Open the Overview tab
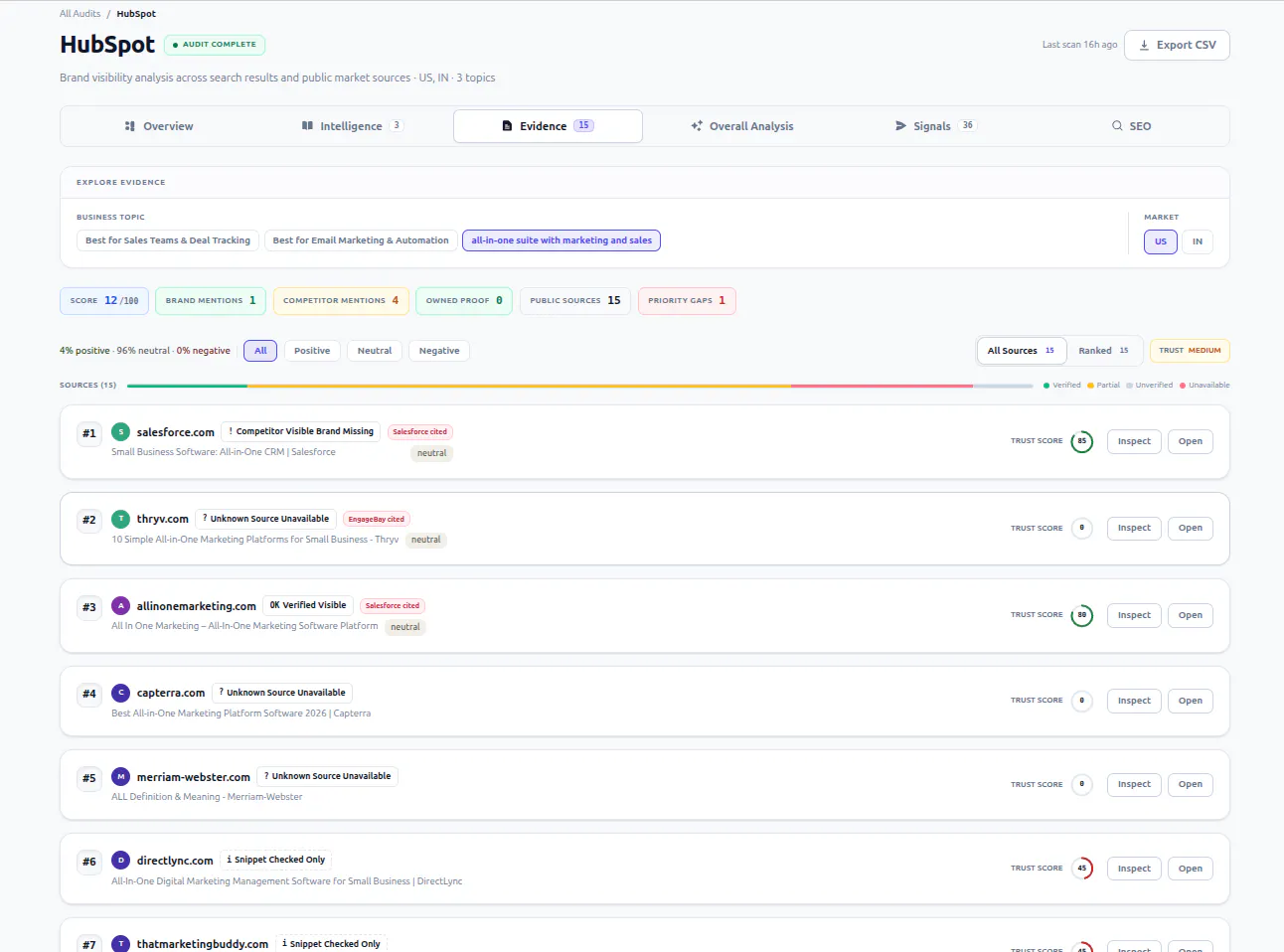1284x952 pixels. click(x=159, y=126)
